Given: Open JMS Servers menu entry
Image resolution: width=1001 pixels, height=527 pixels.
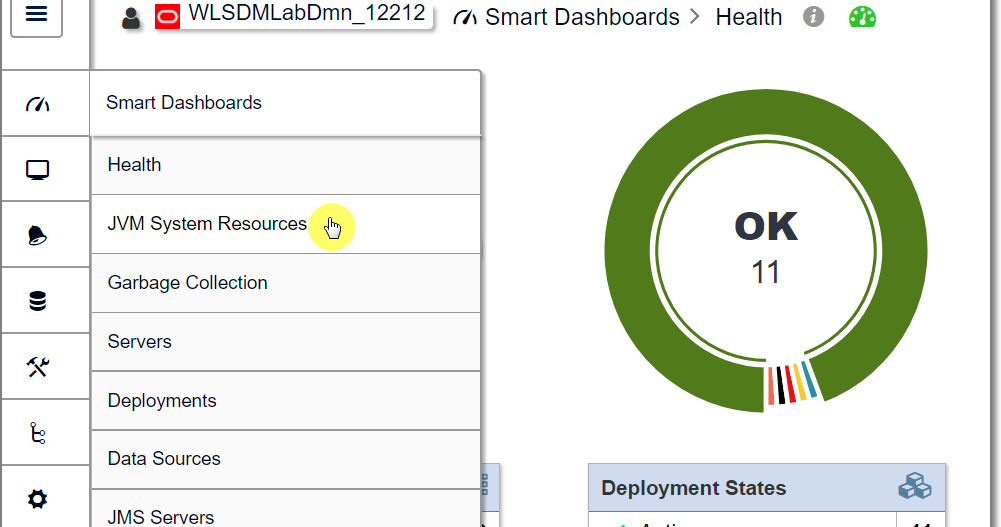Looking at the screenshot, I should tap(286, 510).
